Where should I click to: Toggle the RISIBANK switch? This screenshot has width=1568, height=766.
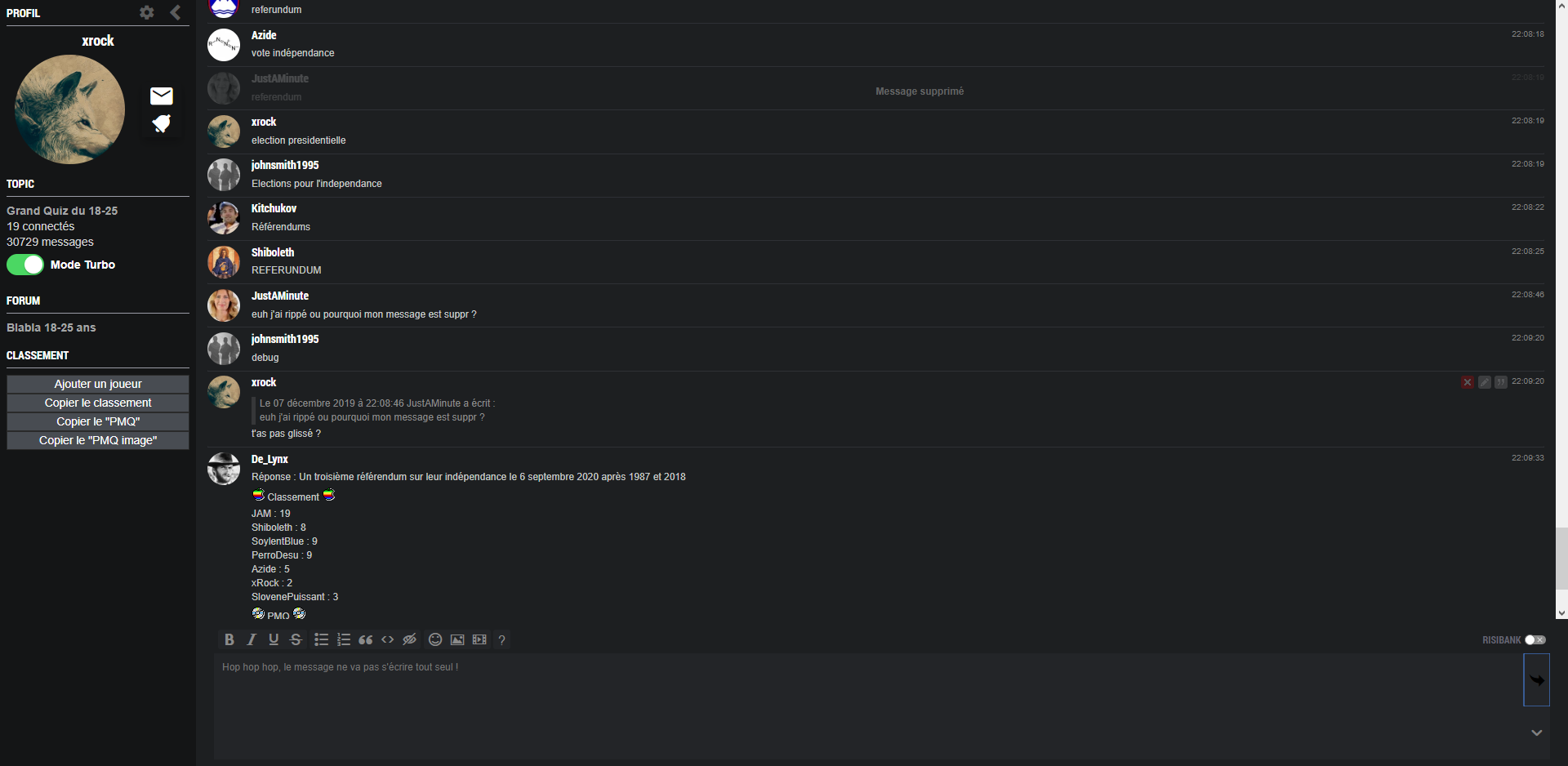1535,640
